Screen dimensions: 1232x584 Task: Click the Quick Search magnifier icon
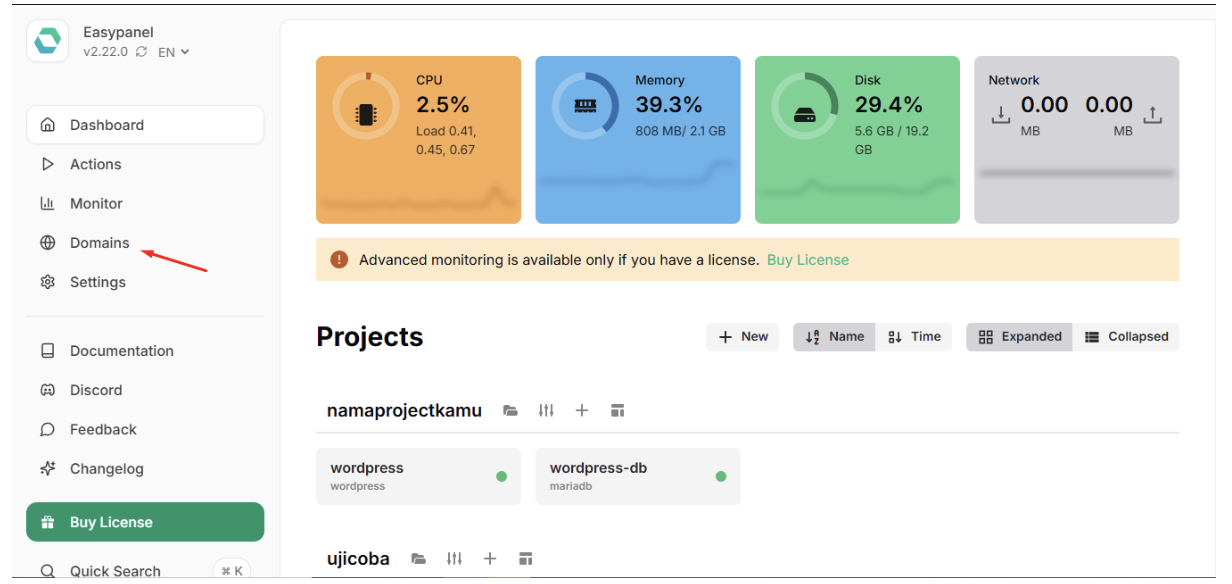click(47, 571)
